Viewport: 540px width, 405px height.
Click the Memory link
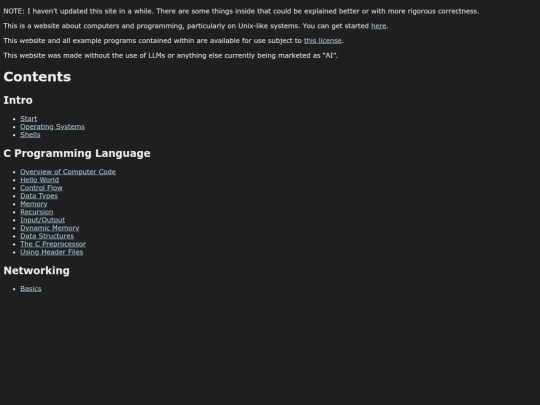[34, 204]
